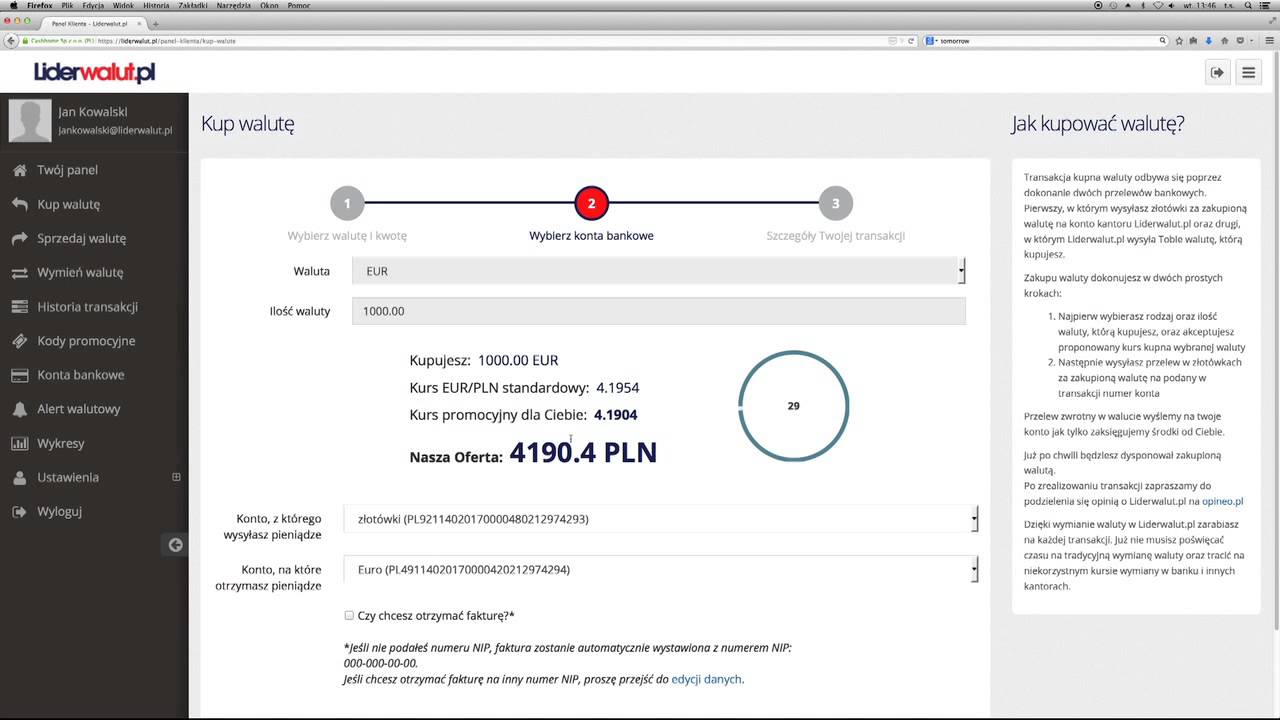Image resolution: width=1280 pixels, height=720 pixels.
Task: Click the bell icon beside Alert walutowy
Action: coord(19,409)
